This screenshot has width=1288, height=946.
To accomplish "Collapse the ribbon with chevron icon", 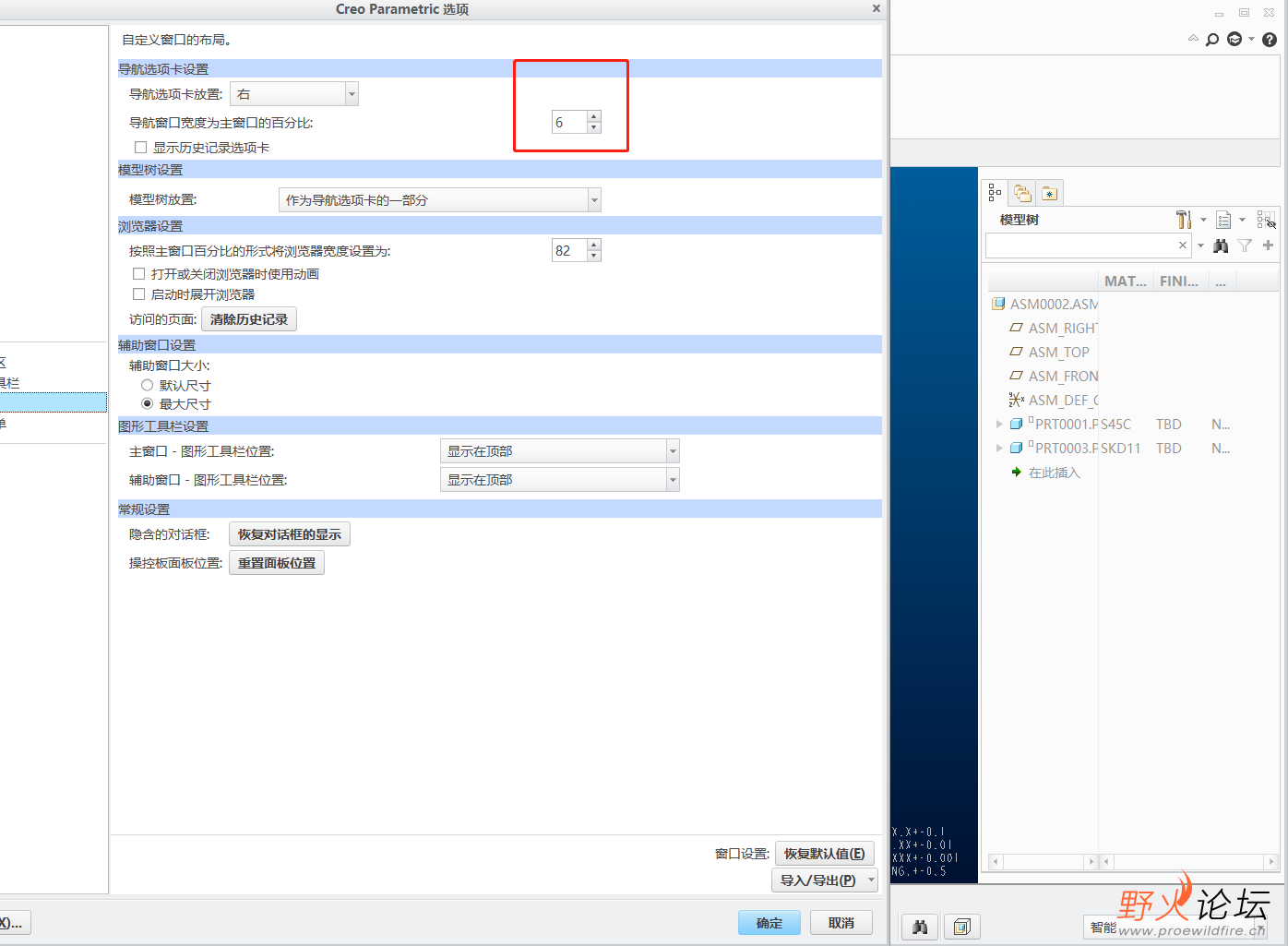I will tap(1193, 39).
